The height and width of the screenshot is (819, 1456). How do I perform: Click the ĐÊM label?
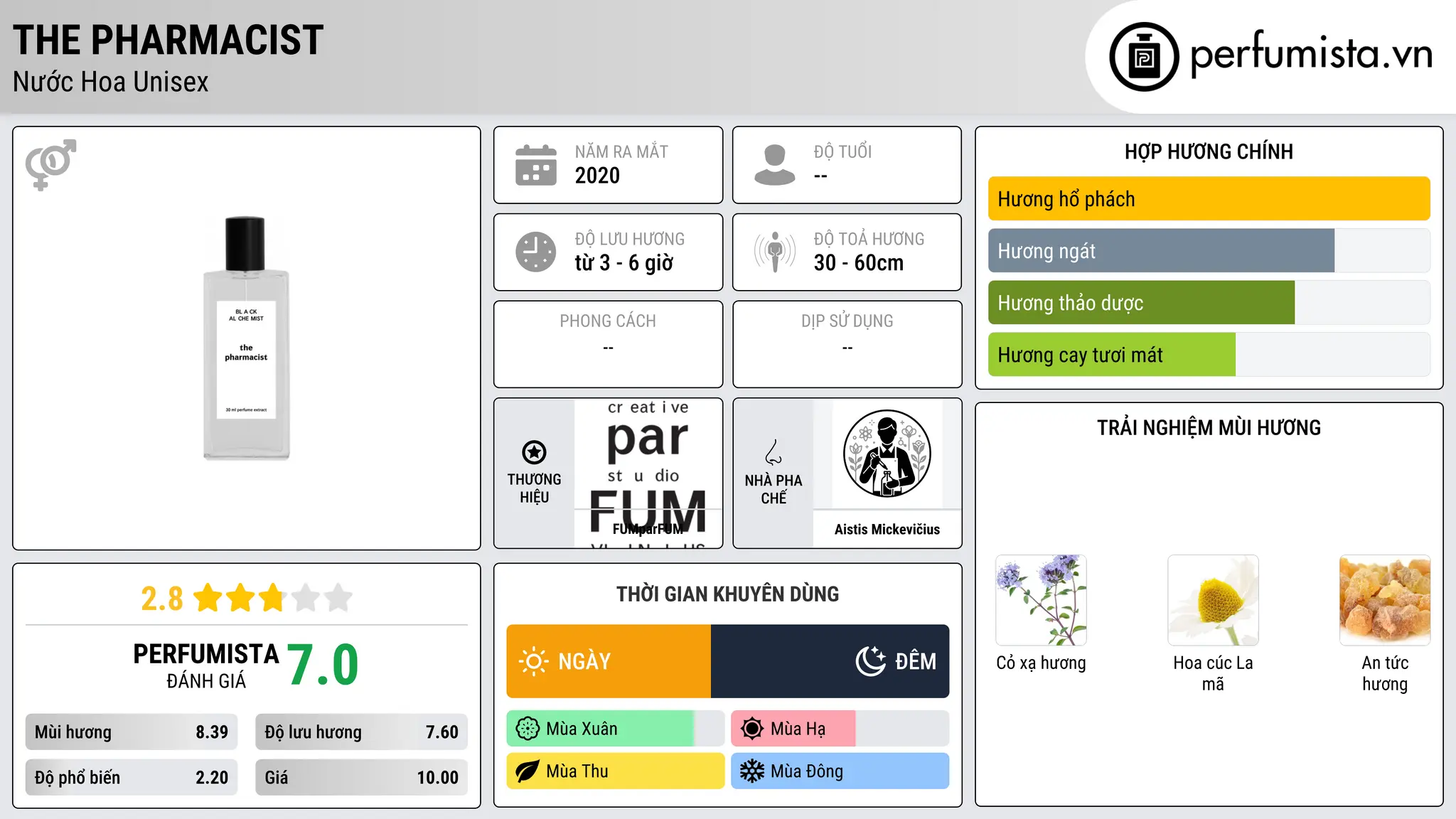916,661
